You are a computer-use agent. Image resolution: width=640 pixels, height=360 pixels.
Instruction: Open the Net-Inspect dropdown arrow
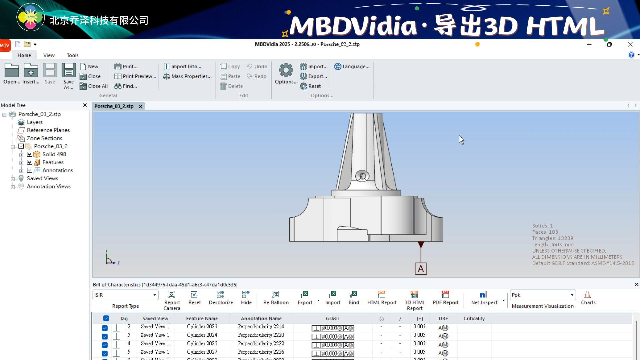pyautogui.click(x=503, y=301)
